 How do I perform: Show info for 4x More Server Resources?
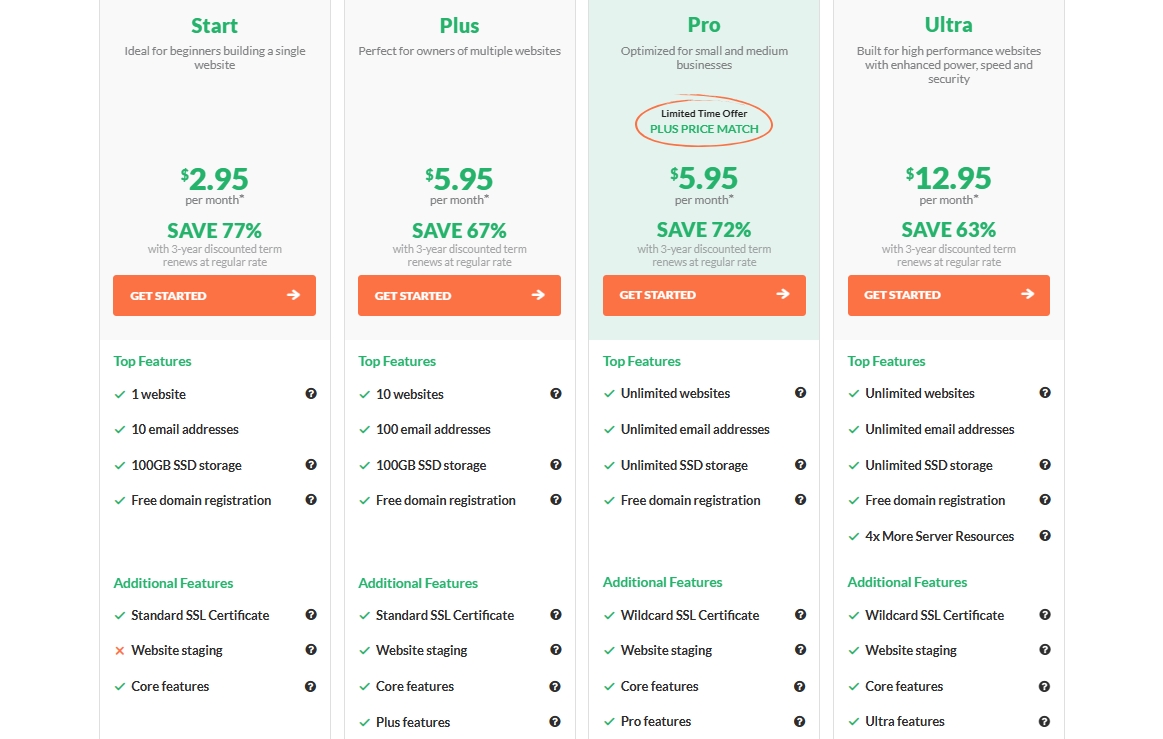[x=1045, y=536]
